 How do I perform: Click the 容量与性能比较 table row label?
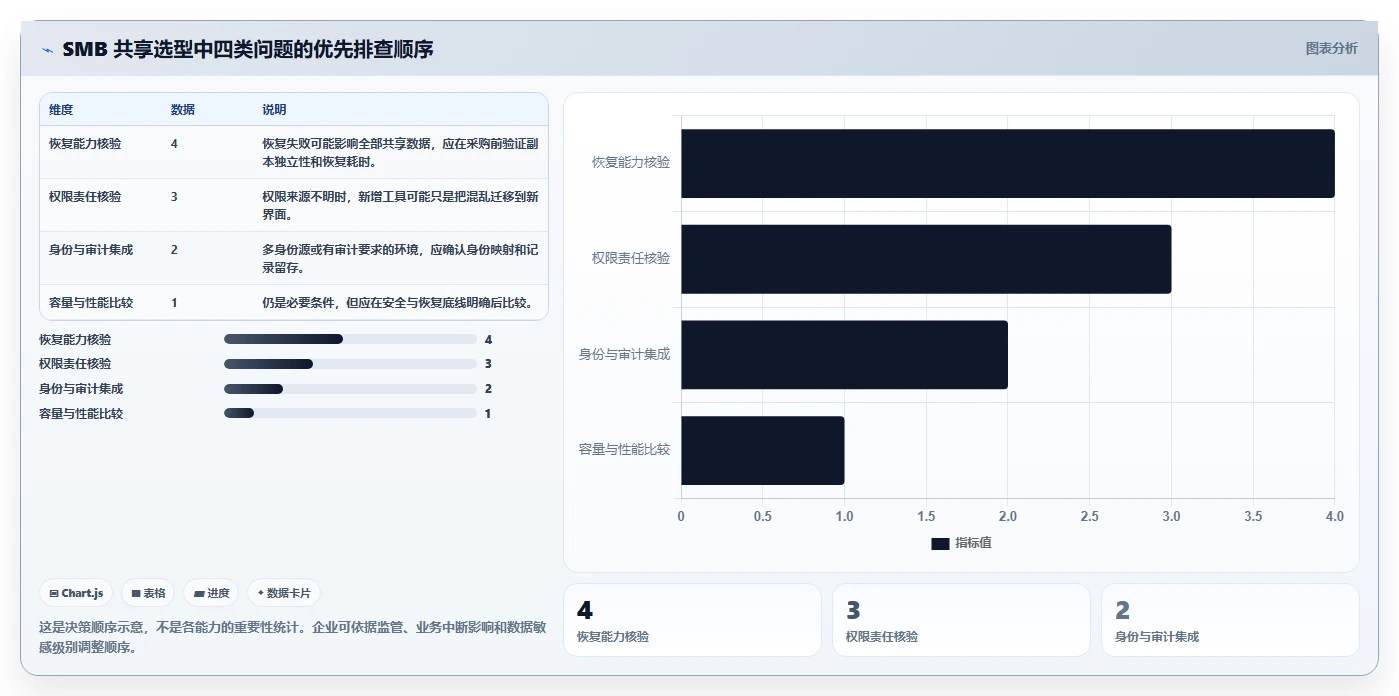pos(91,302)
